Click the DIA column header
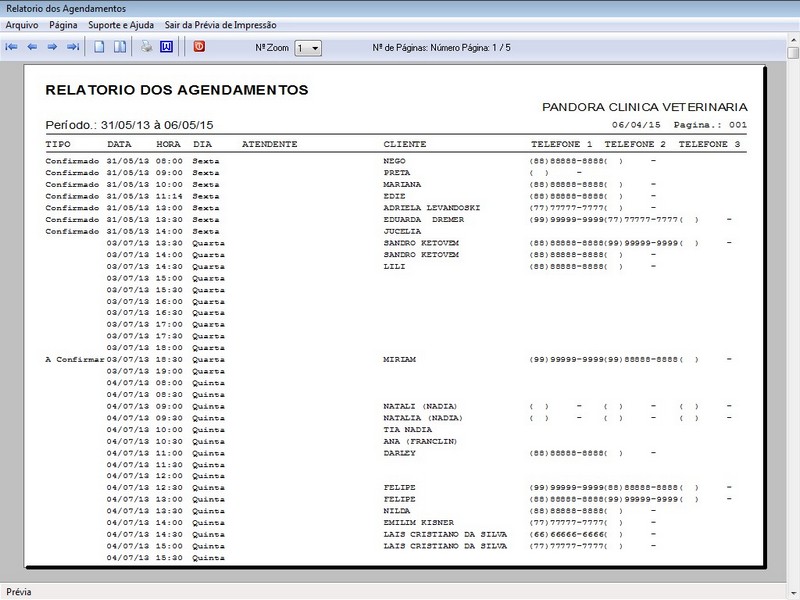This screenshot has width=800, height=600. pos(202,144)
